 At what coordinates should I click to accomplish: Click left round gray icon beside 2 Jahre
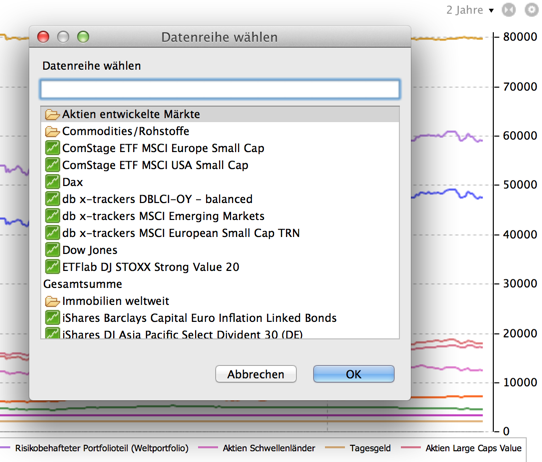tap(508, 10)
